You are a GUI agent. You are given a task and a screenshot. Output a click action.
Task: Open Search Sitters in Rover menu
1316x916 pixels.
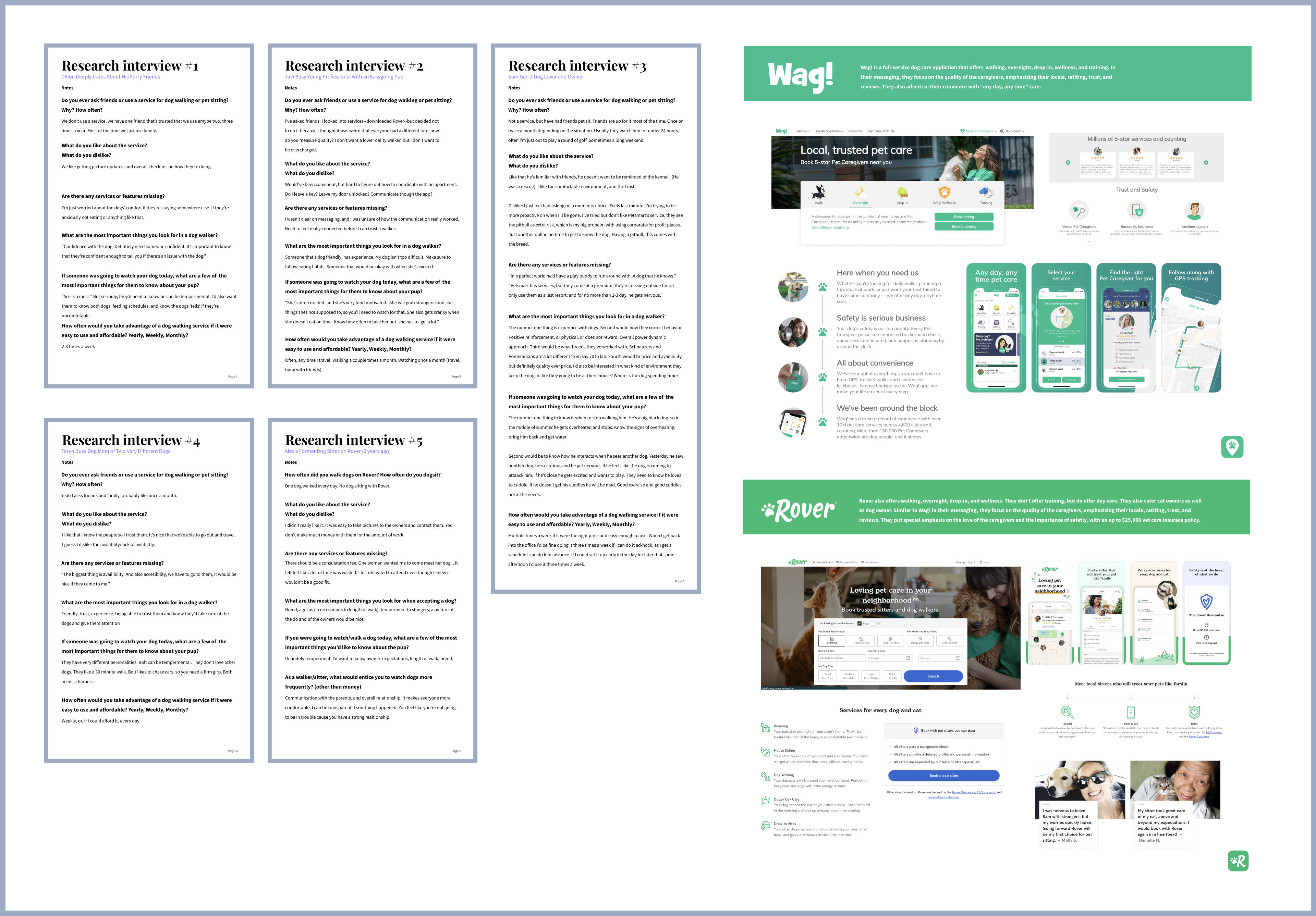[822, 562]
